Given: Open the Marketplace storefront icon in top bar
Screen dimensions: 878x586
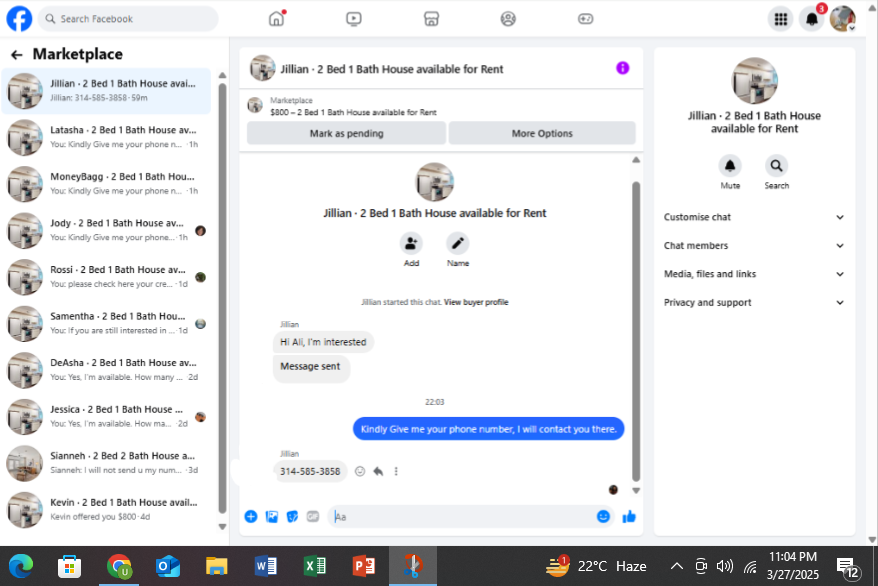Looking at the screenshot, I should click(x=431, y=18).
